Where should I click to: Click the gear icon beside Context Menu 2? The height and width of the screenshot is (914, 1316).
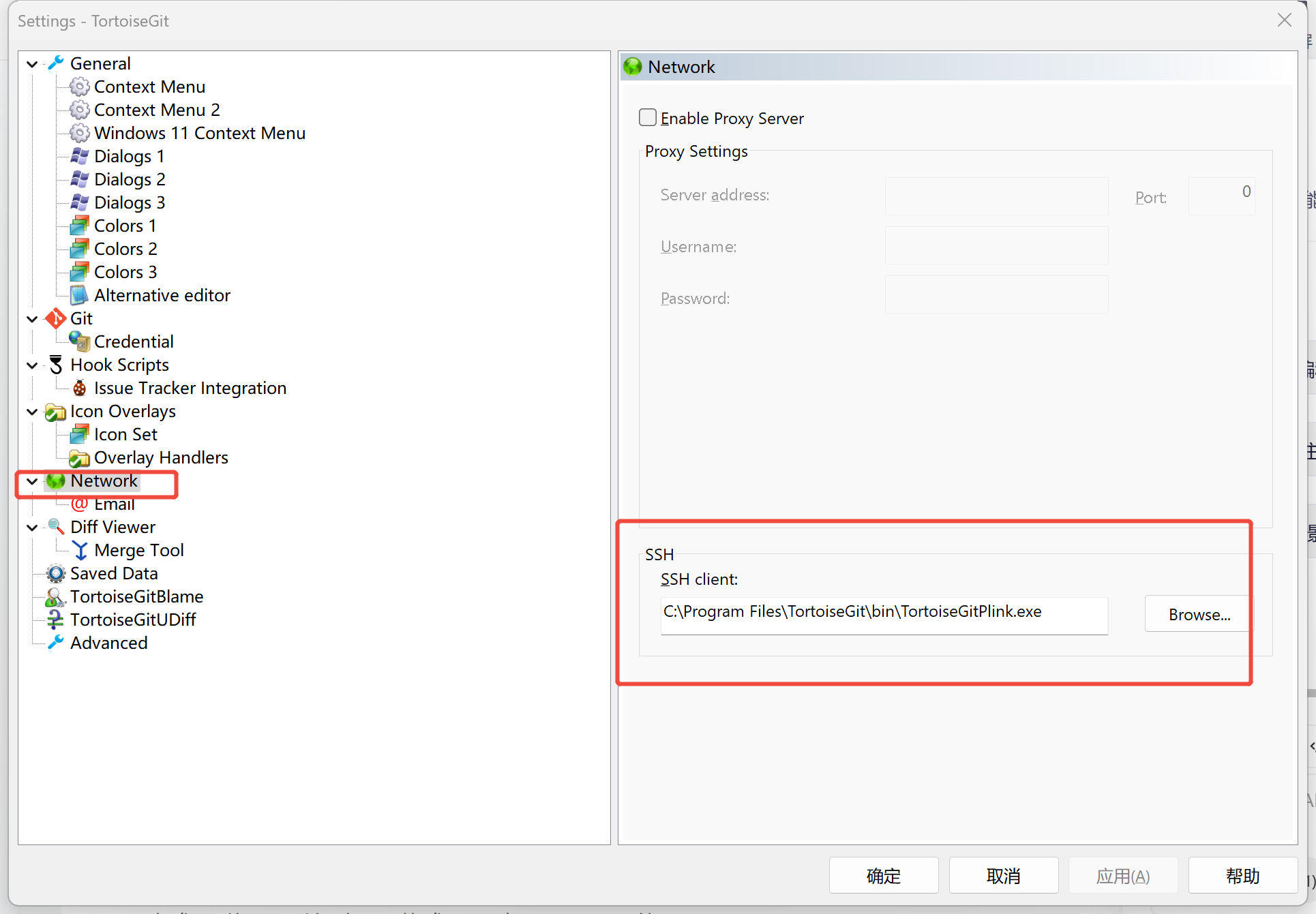(x=80, y=110)
